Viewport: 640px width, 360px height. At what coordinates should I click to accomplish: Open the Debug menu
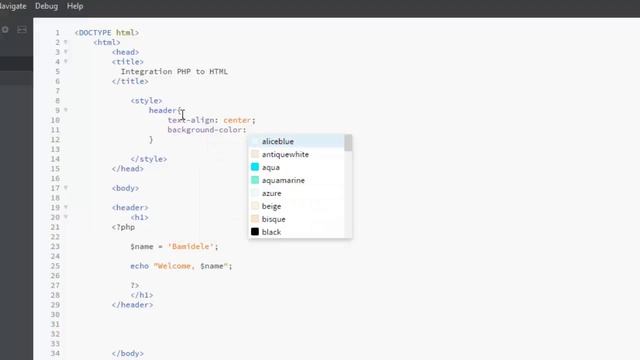46,6
